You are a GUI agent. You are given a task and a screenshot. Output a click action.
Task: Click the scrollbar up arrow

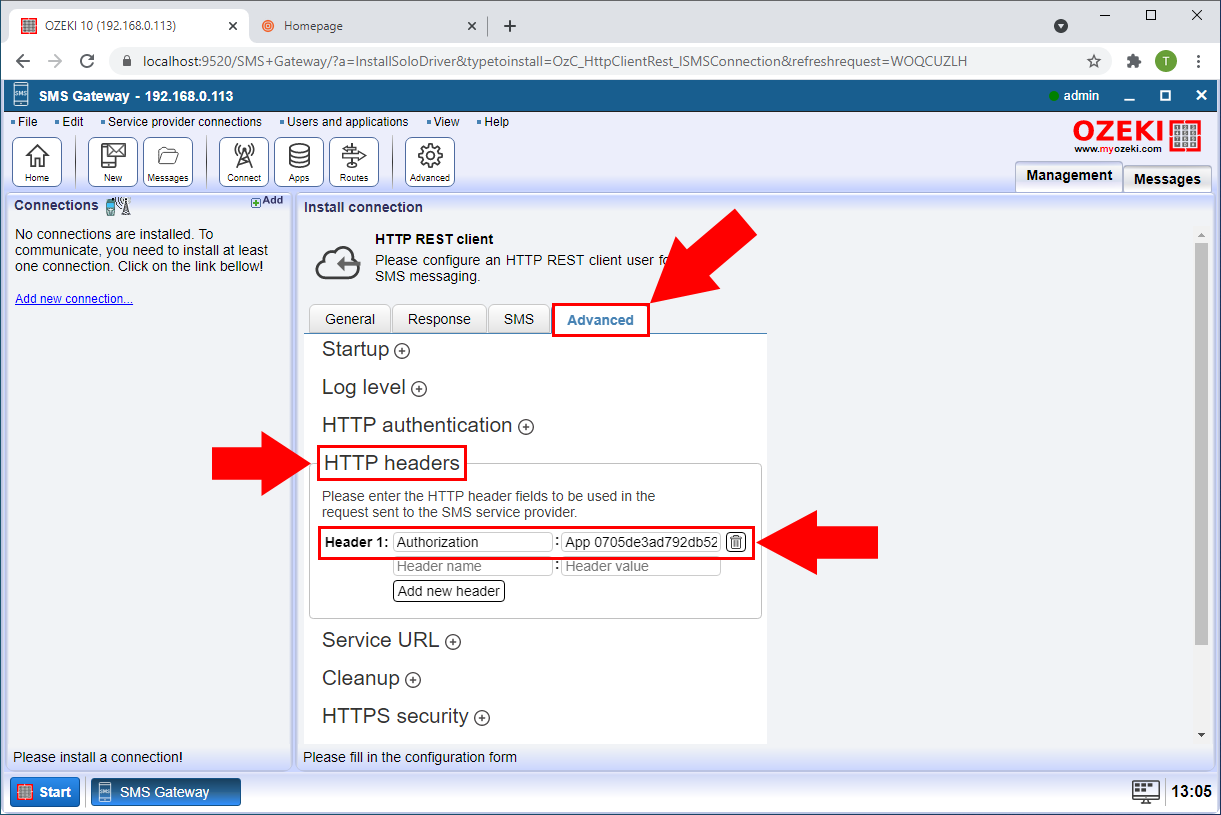[1202, 235]
